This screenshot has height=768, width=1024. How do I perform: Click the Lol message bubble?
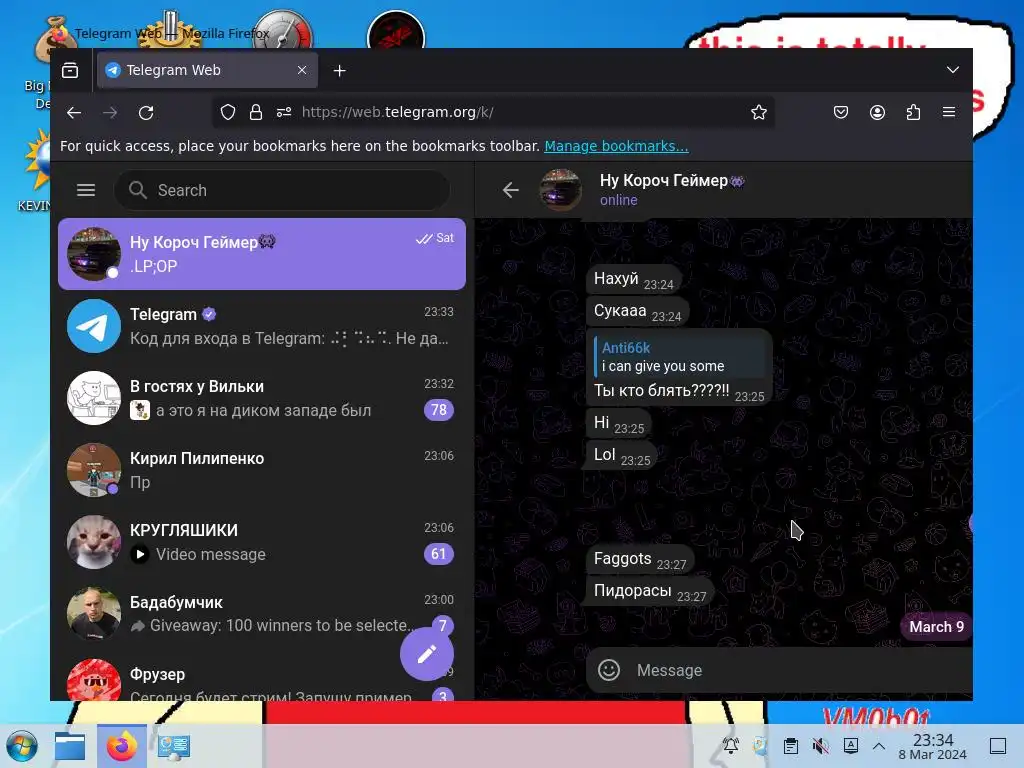pyautogui.click(x=621, y=456)
